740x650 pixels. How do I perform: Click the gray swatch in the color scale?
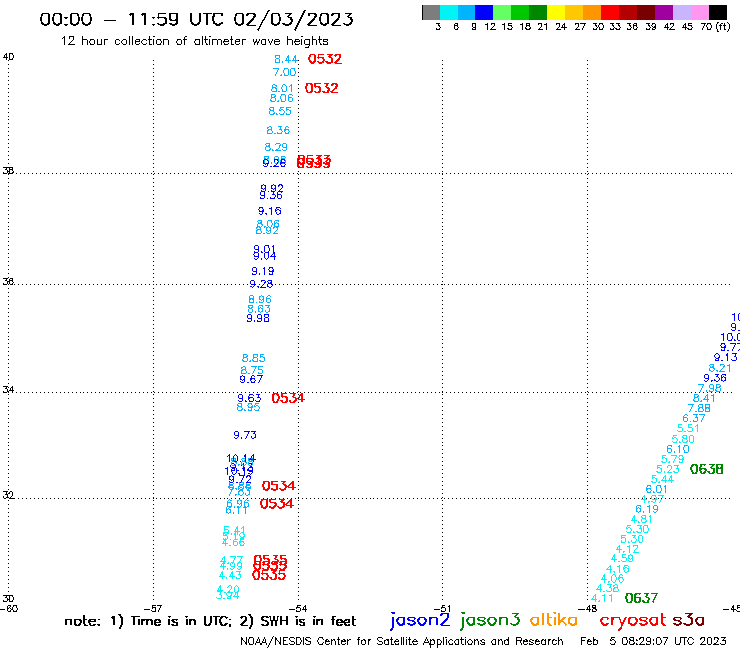(x=431, y=12)
